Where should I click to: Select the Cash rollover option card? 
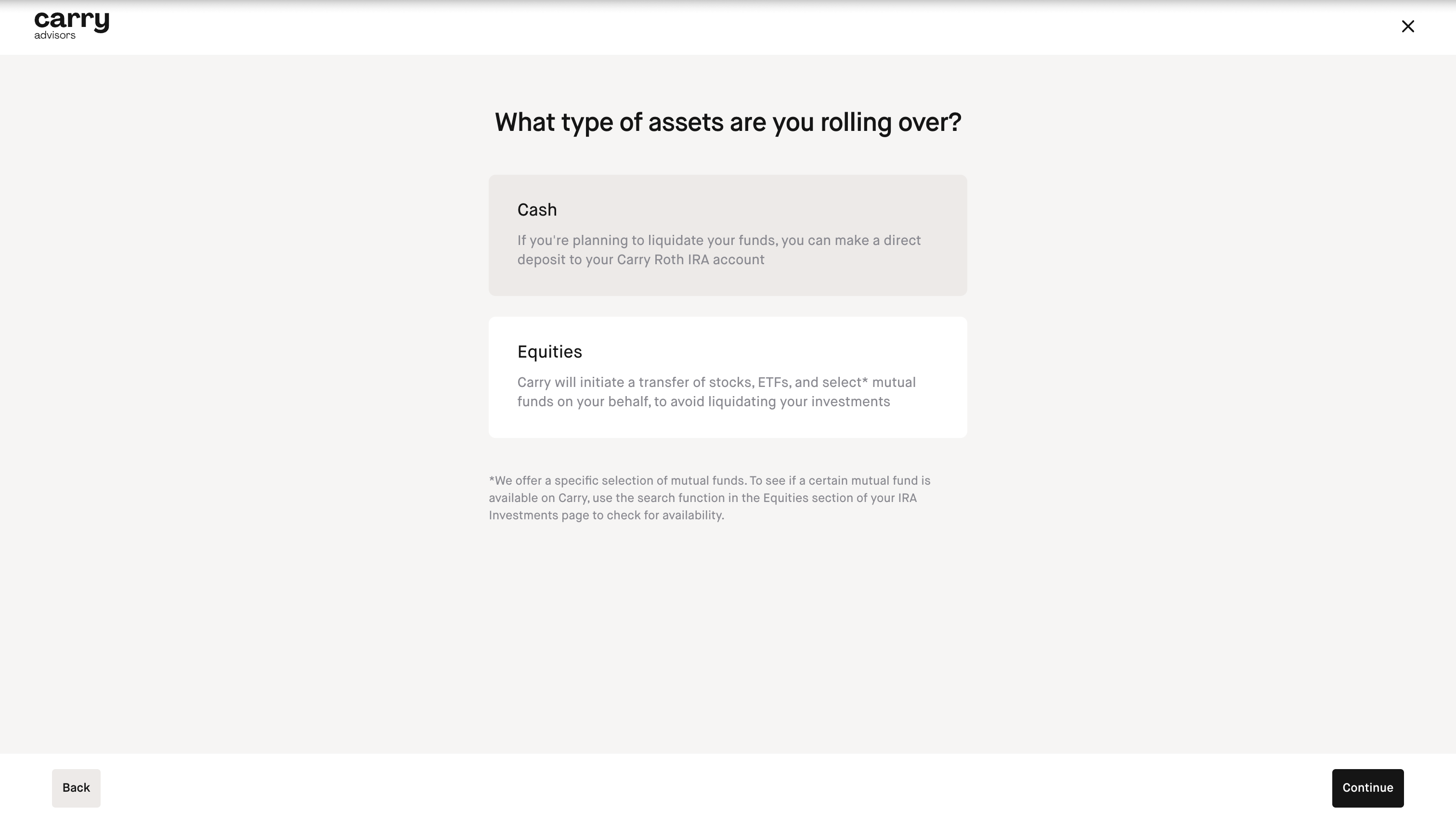[x=728, y=235]
